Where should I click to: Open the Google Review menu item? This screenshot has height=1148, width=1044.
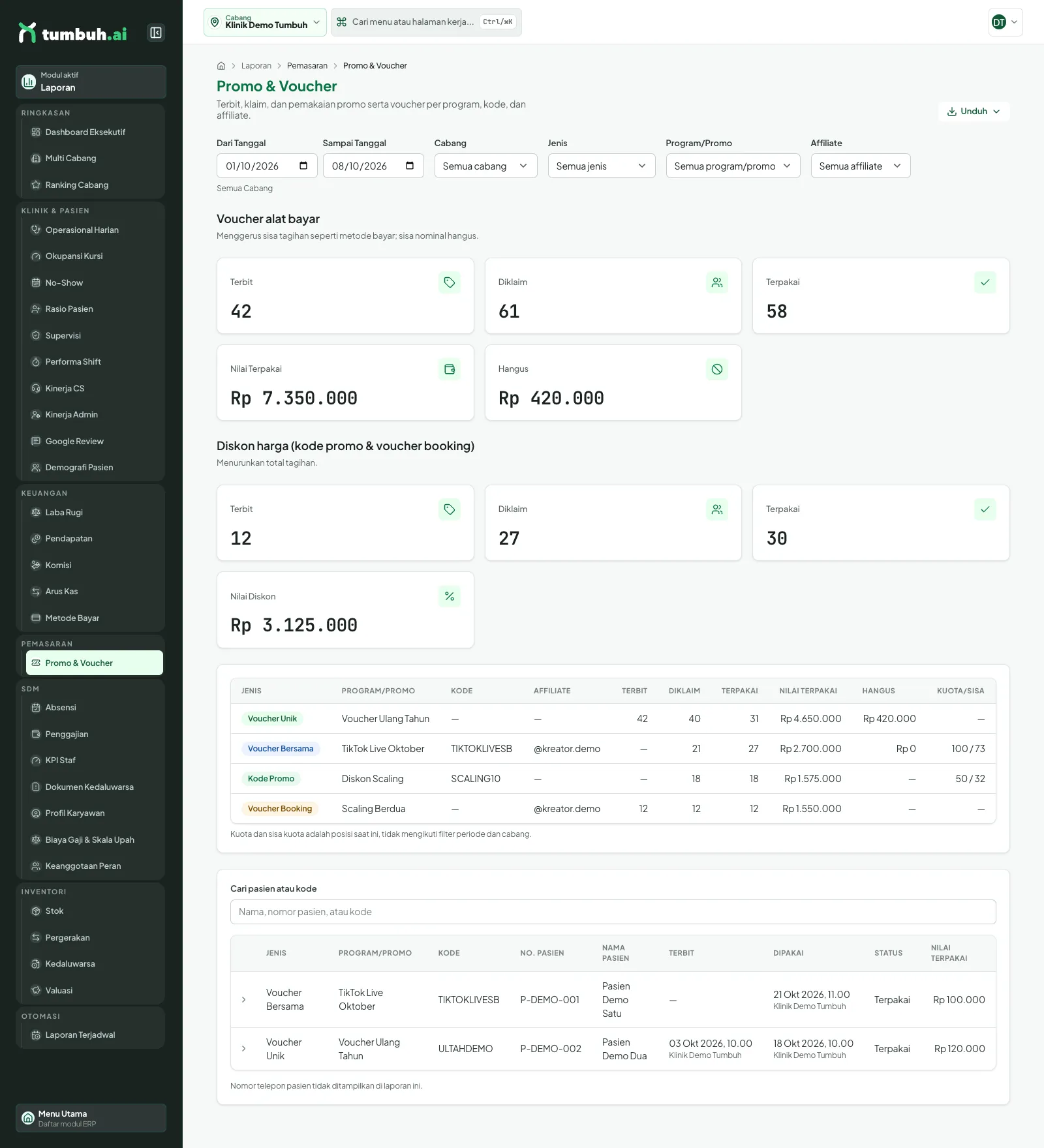94,442
